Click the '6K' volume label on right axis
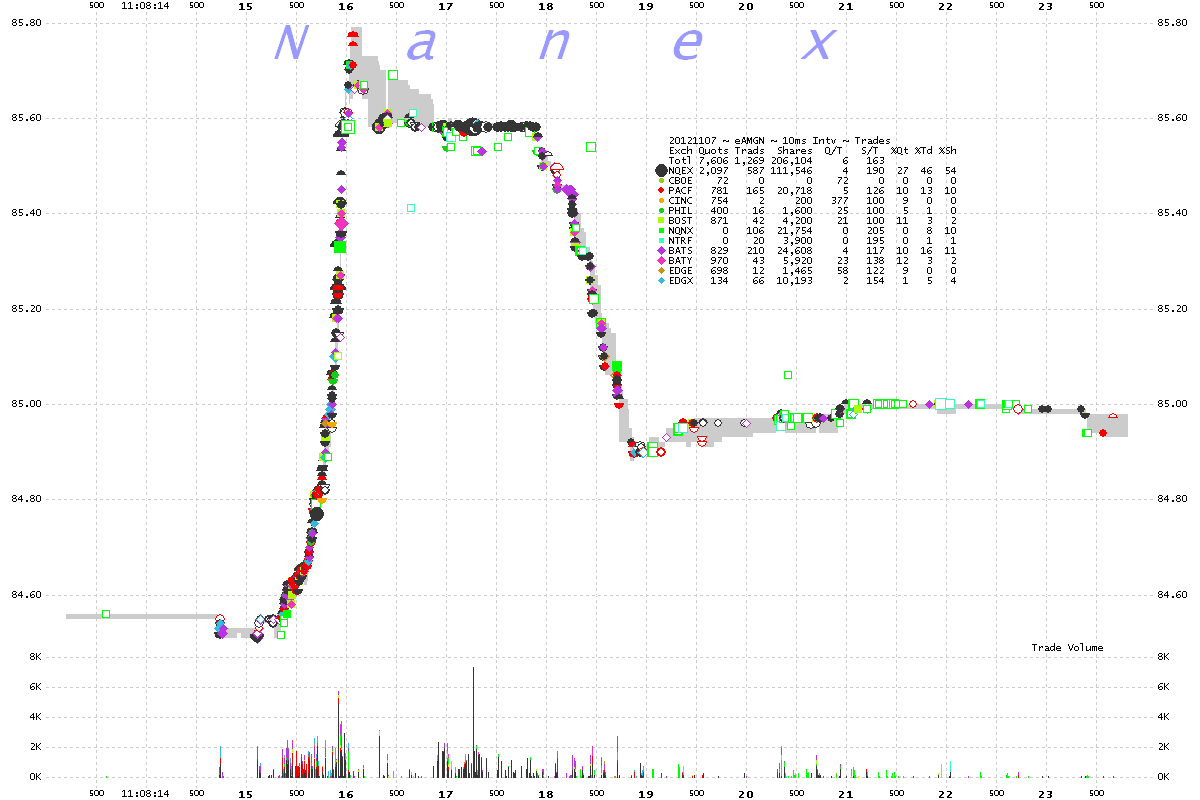The height and width of the screenshot is (800, 1200). coord(1164,687)
